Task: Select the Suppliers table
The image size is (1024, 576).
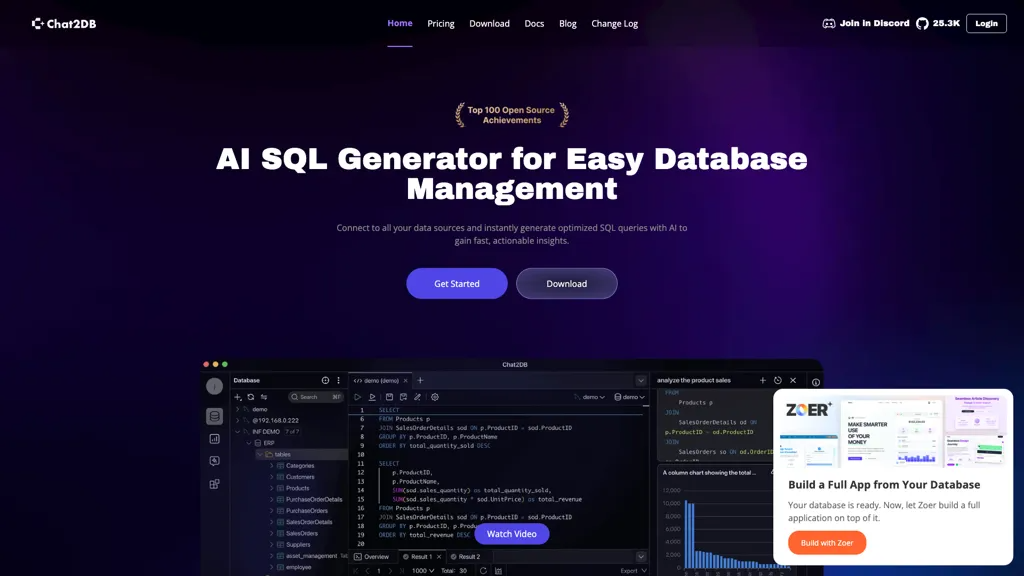Action: pos(298,545)
